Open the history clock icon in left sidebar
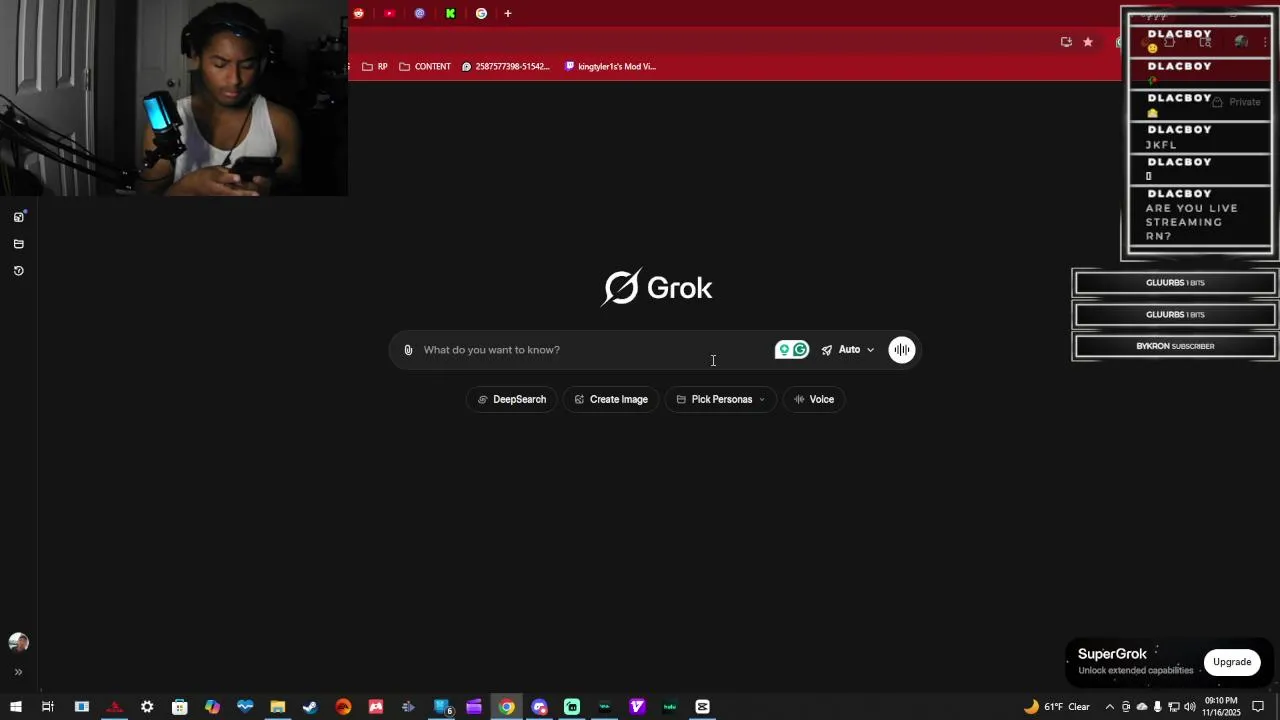1280x720 pixels. (18, 271)
